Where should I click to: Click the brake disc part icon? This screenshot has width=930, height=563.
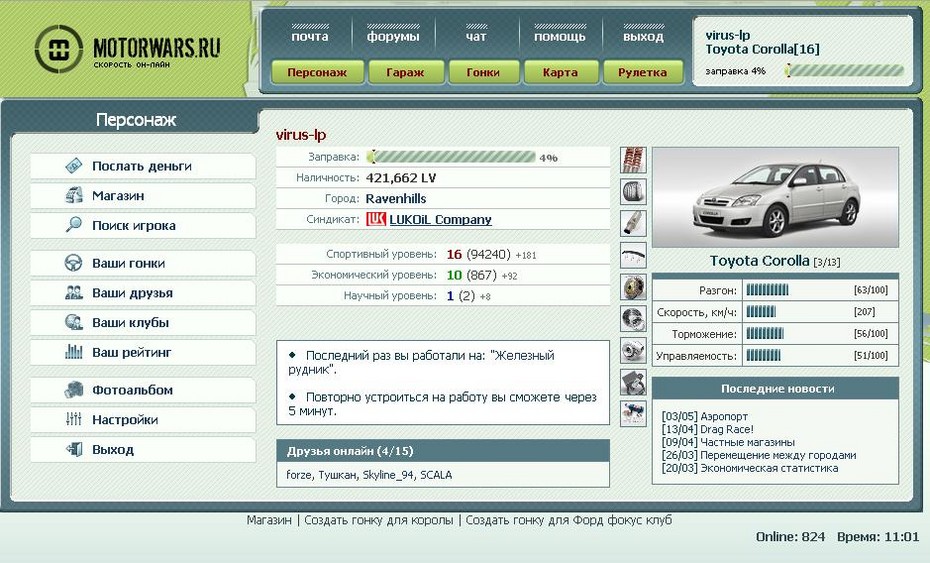633,319
